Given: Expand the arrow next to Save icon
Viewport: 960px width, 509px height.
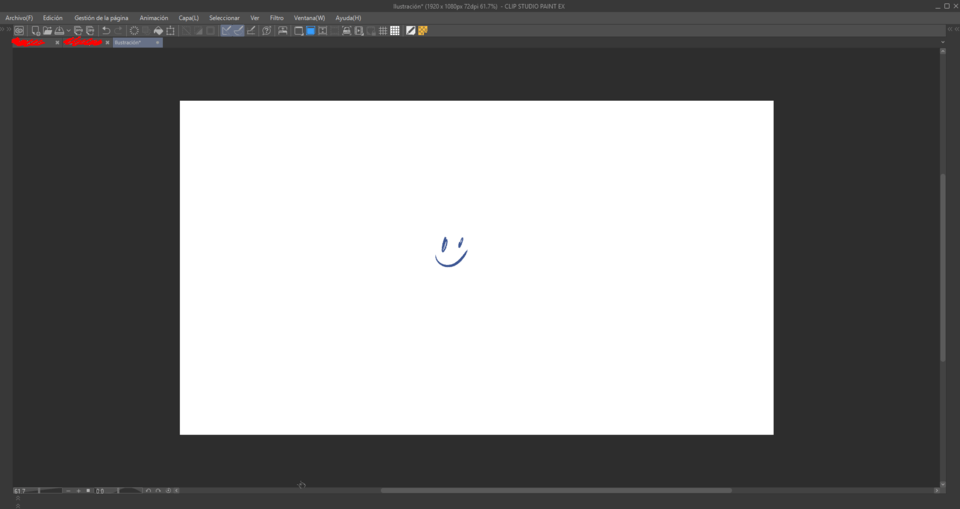Looking at the screenshot, I should 69,31.
